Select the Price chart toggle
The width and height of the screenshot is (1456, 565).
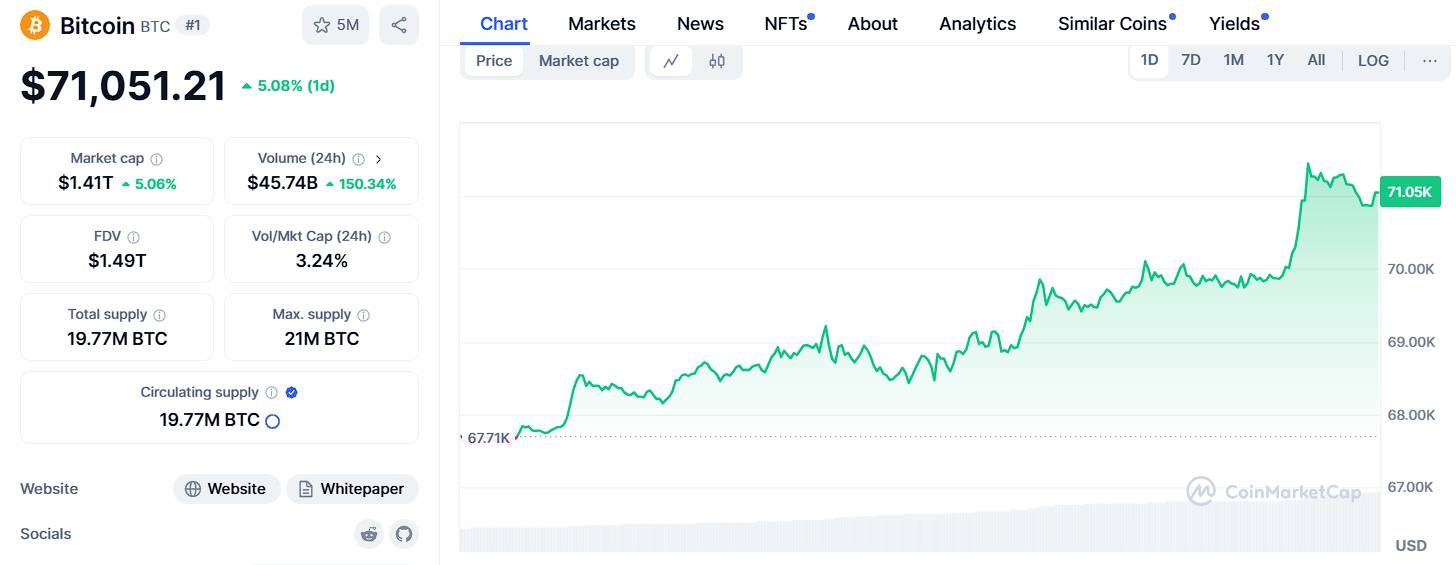coord(494,61)
